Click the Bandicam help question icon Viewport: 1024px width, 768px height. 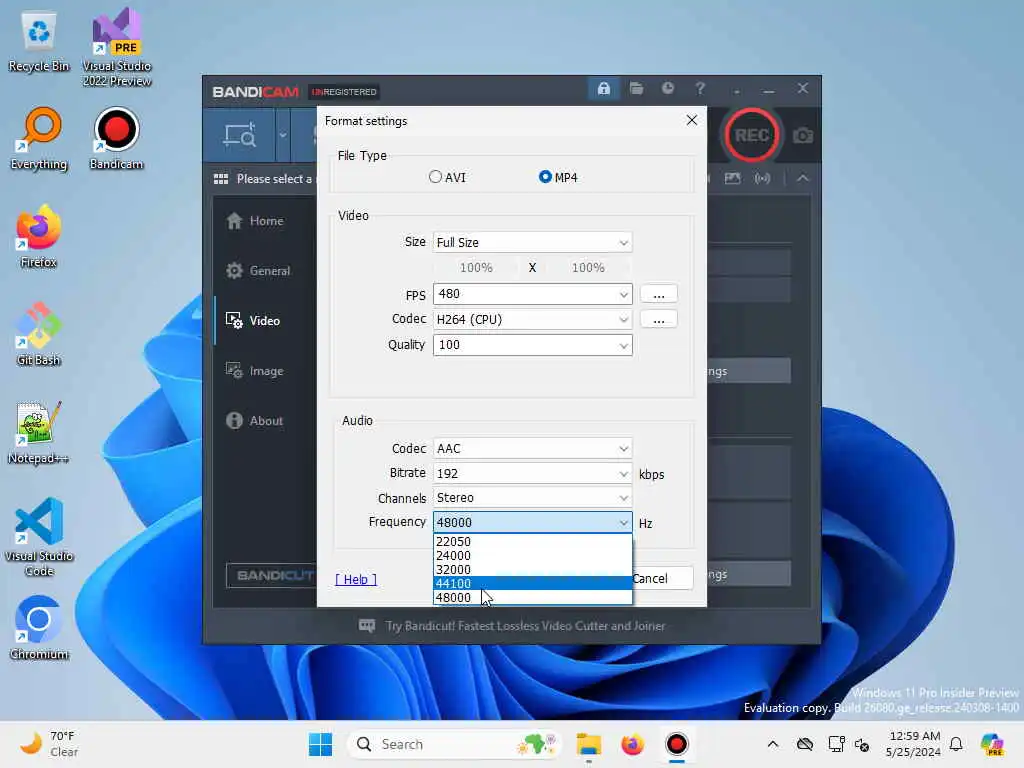[x=700, y=88]
